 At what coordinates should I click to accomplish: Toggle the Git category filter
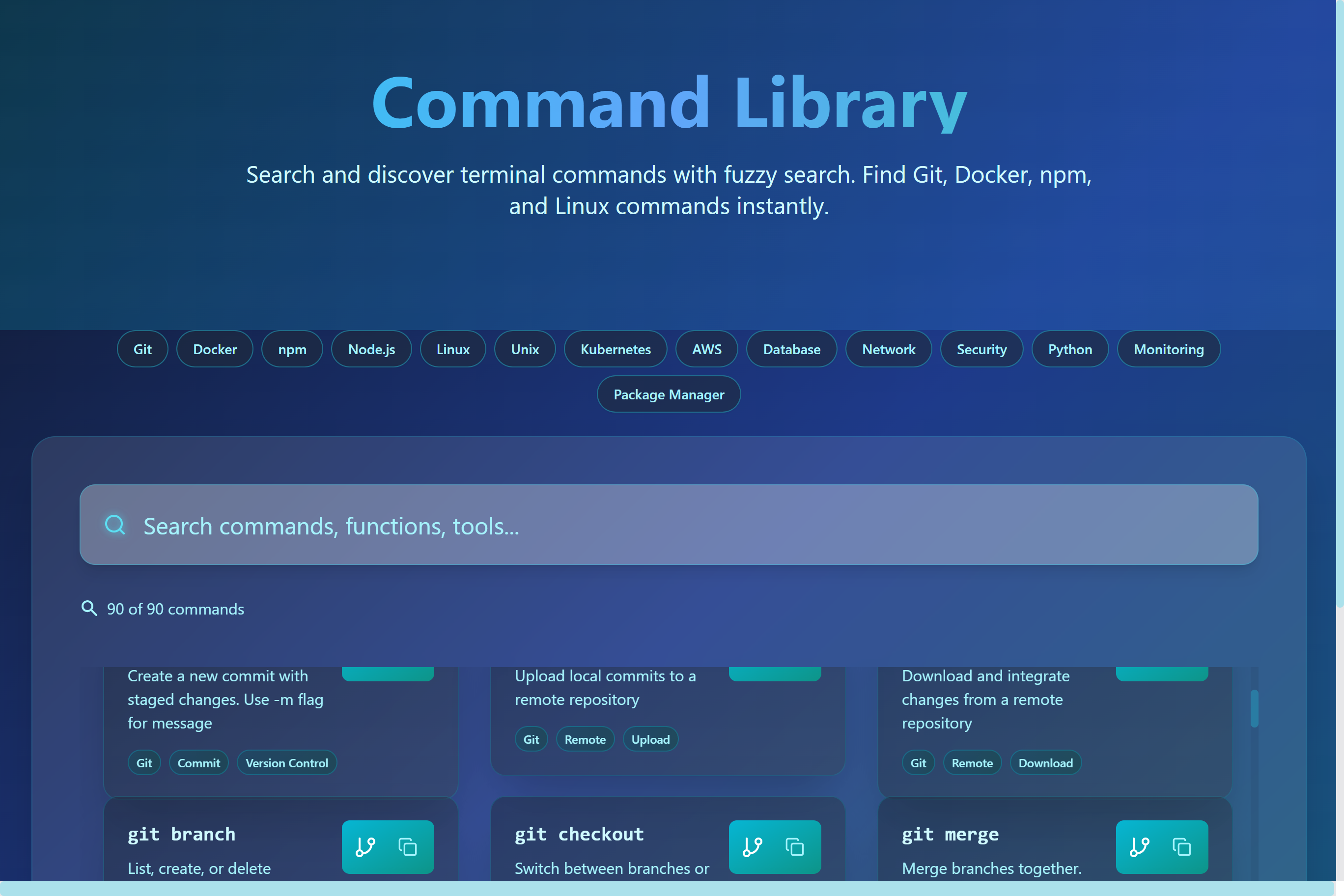coord(142,349)
